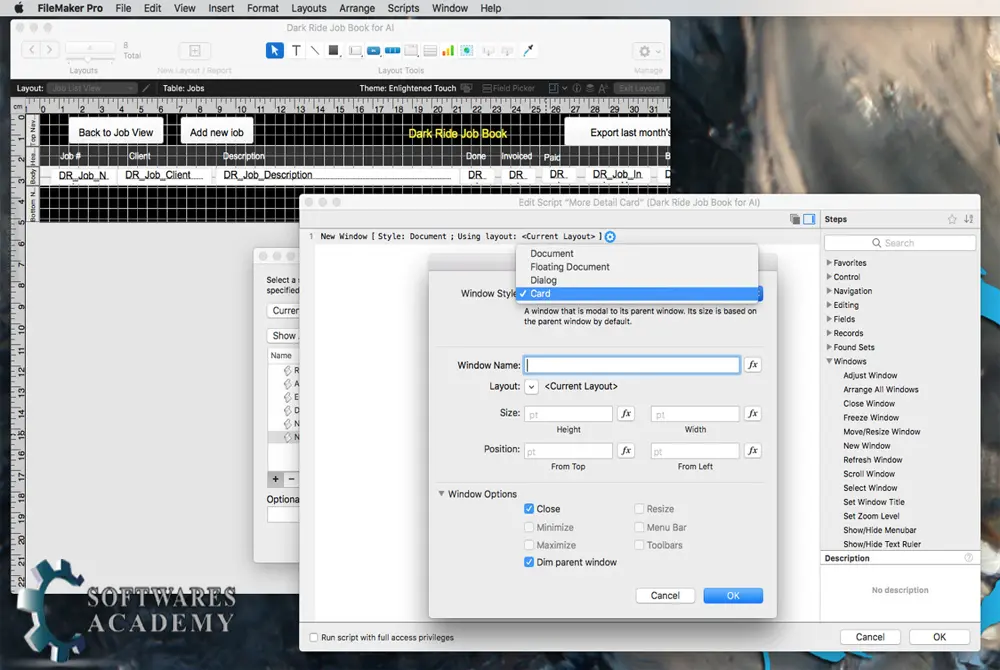Image resolution: width=1000 pixels, height=670 pixels.
Task: Expand the Navigation steps category
Action: click(x=829, y=291)
